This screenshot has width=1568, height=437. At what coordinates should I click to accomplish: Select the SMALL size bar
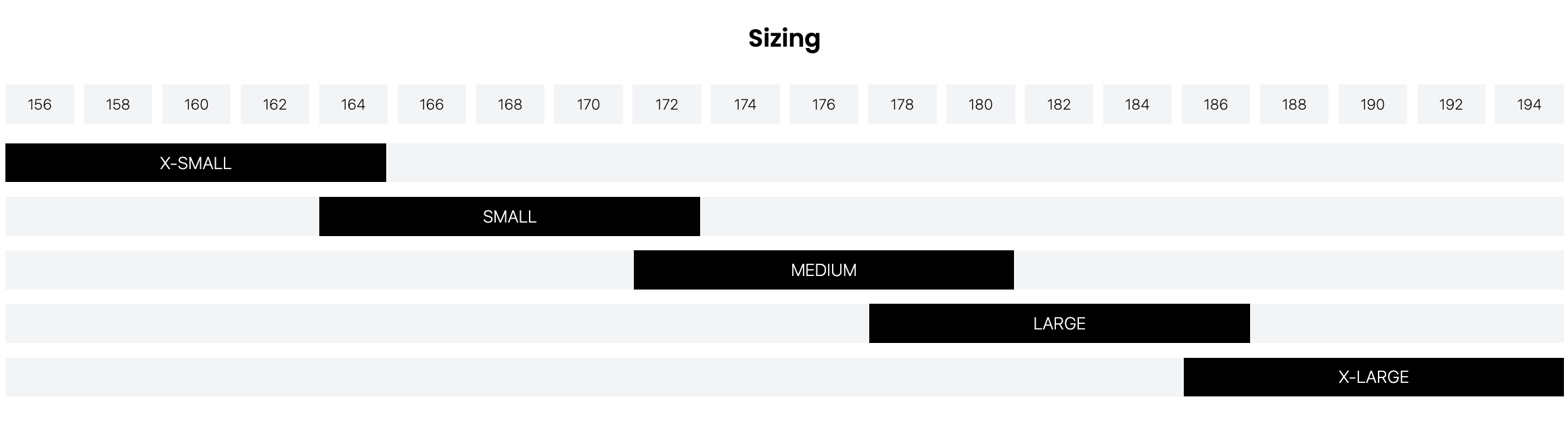click(509, 216)
